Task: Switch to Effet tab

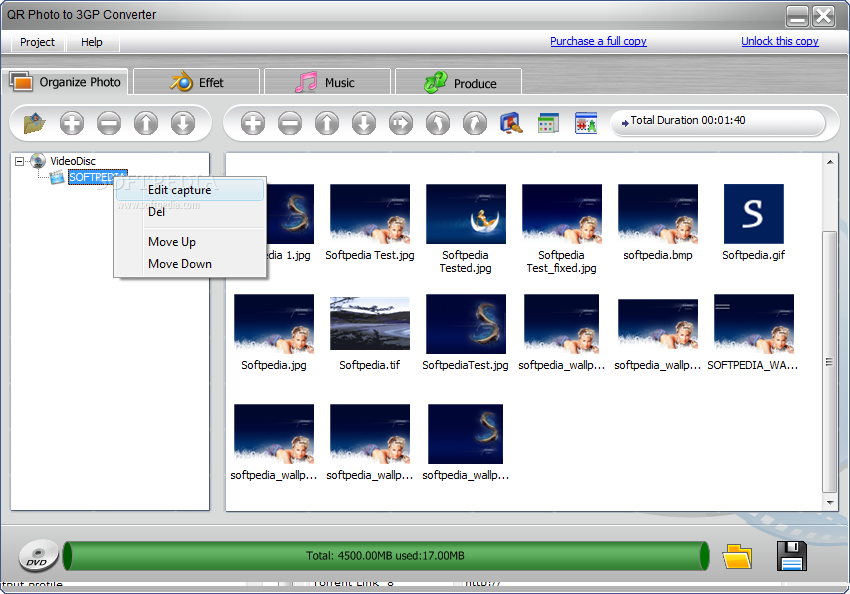Action: [x=197, y=82]
